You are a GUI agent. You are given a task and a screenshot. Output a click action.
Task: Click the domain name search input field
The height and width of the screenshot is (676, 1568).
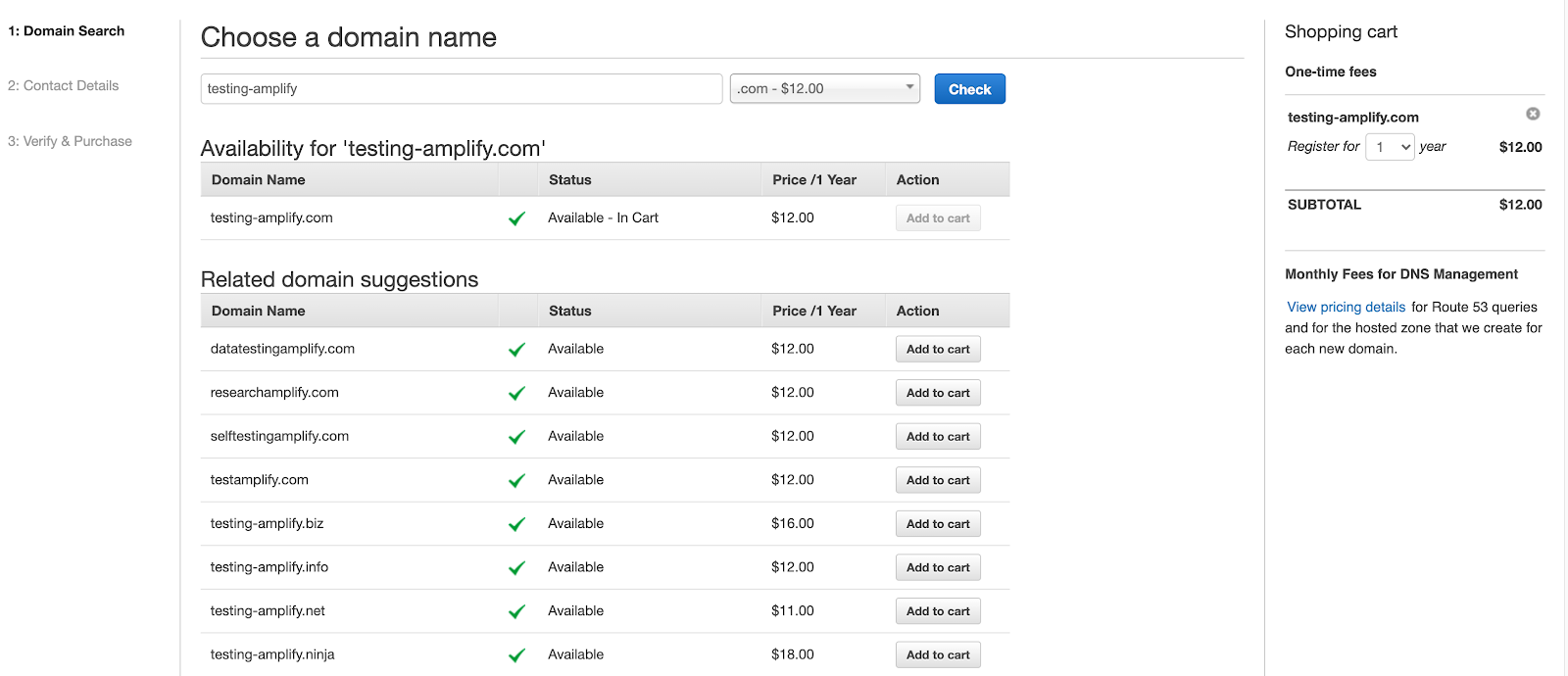point(462,88)
